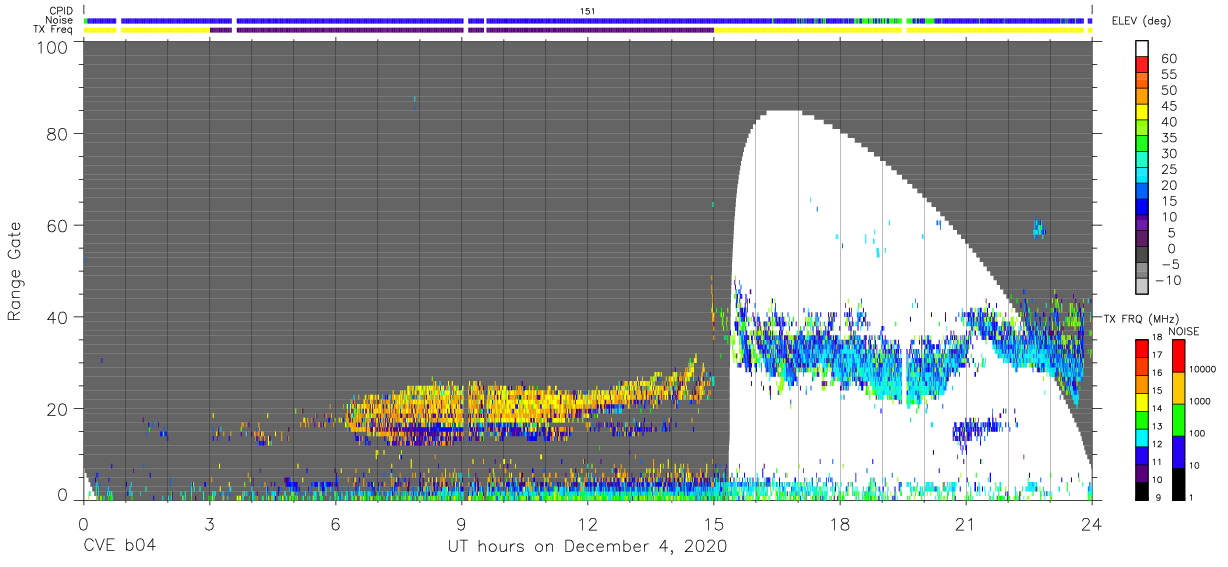This screenshot has width=1228, height=567.
Task: Click the −10 label on ELEV color bar
Action: click(x=1171, y=280)
